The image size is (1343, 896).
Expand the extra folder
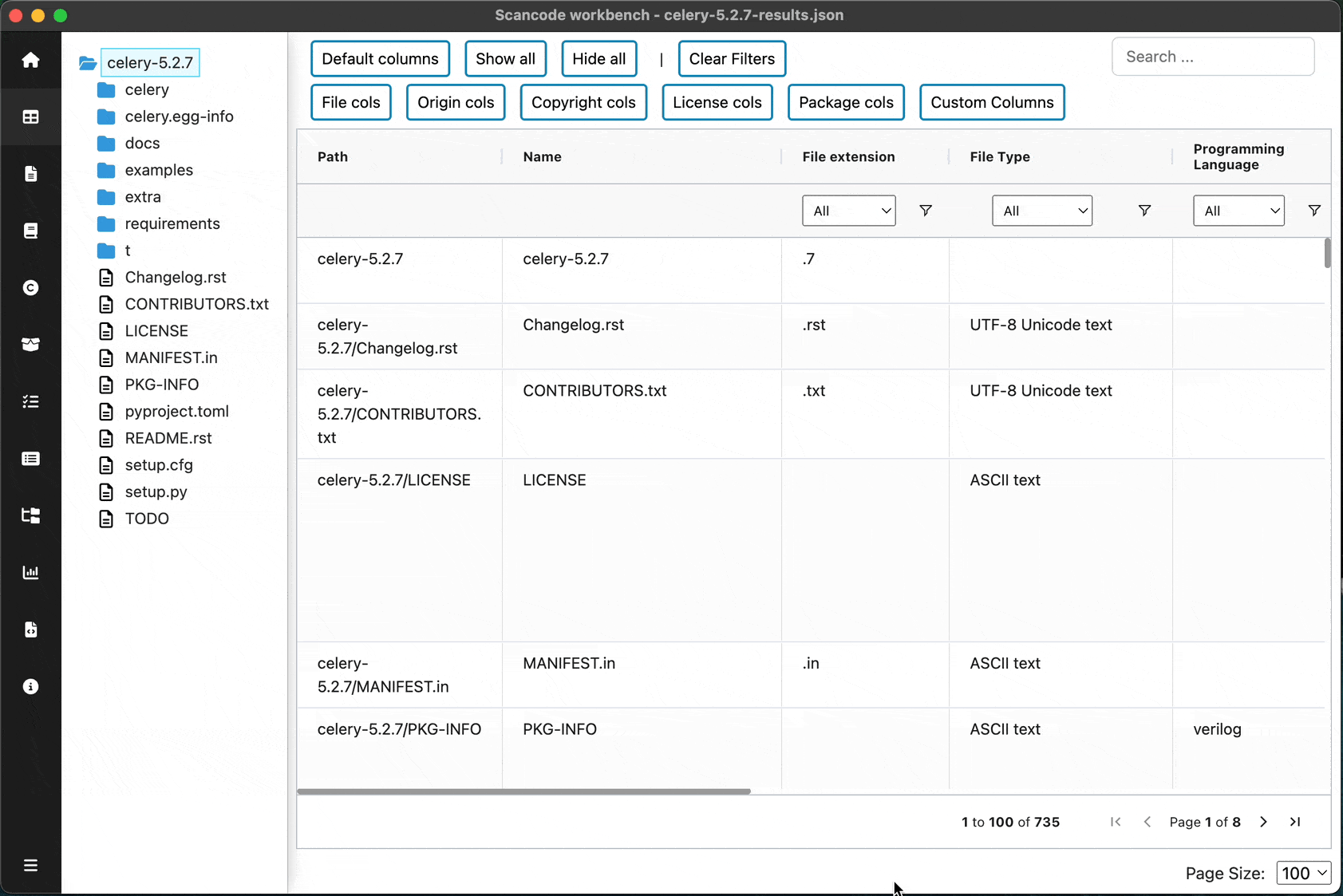(x=106, y=197)
